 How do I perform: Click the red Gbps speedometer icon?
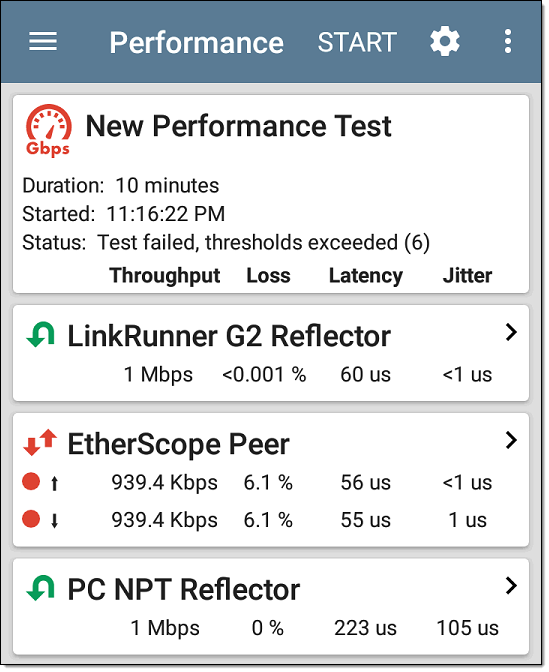[48, 130]
